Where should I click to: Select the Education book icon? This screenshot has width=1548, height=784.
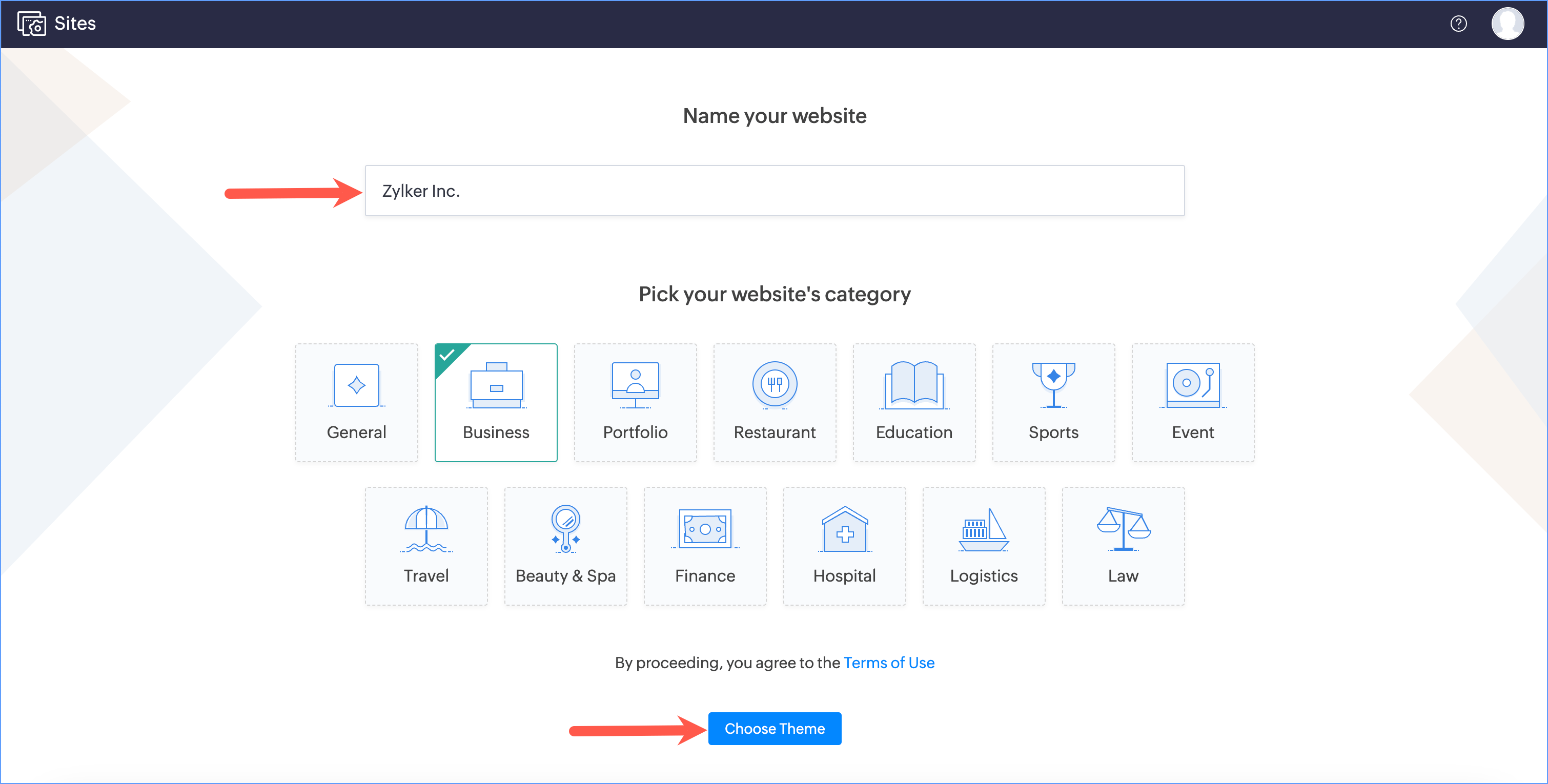[x=913, y=384]
